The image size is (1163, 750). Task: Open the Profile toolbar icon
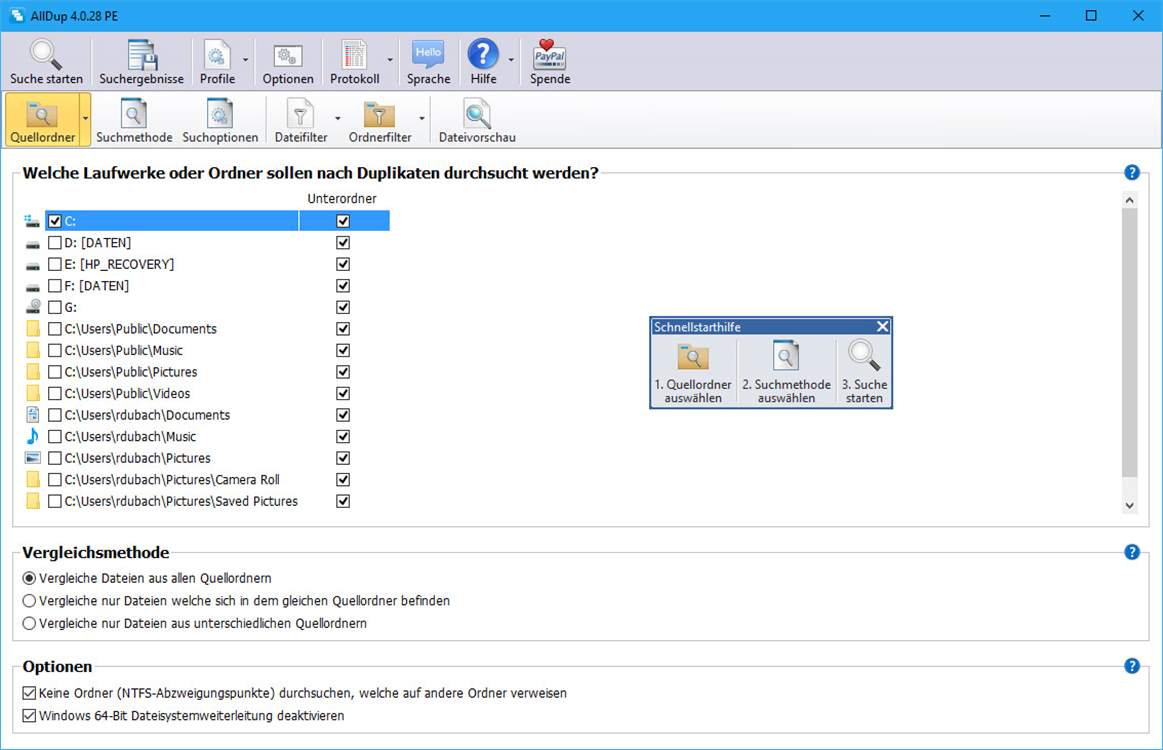217,62
